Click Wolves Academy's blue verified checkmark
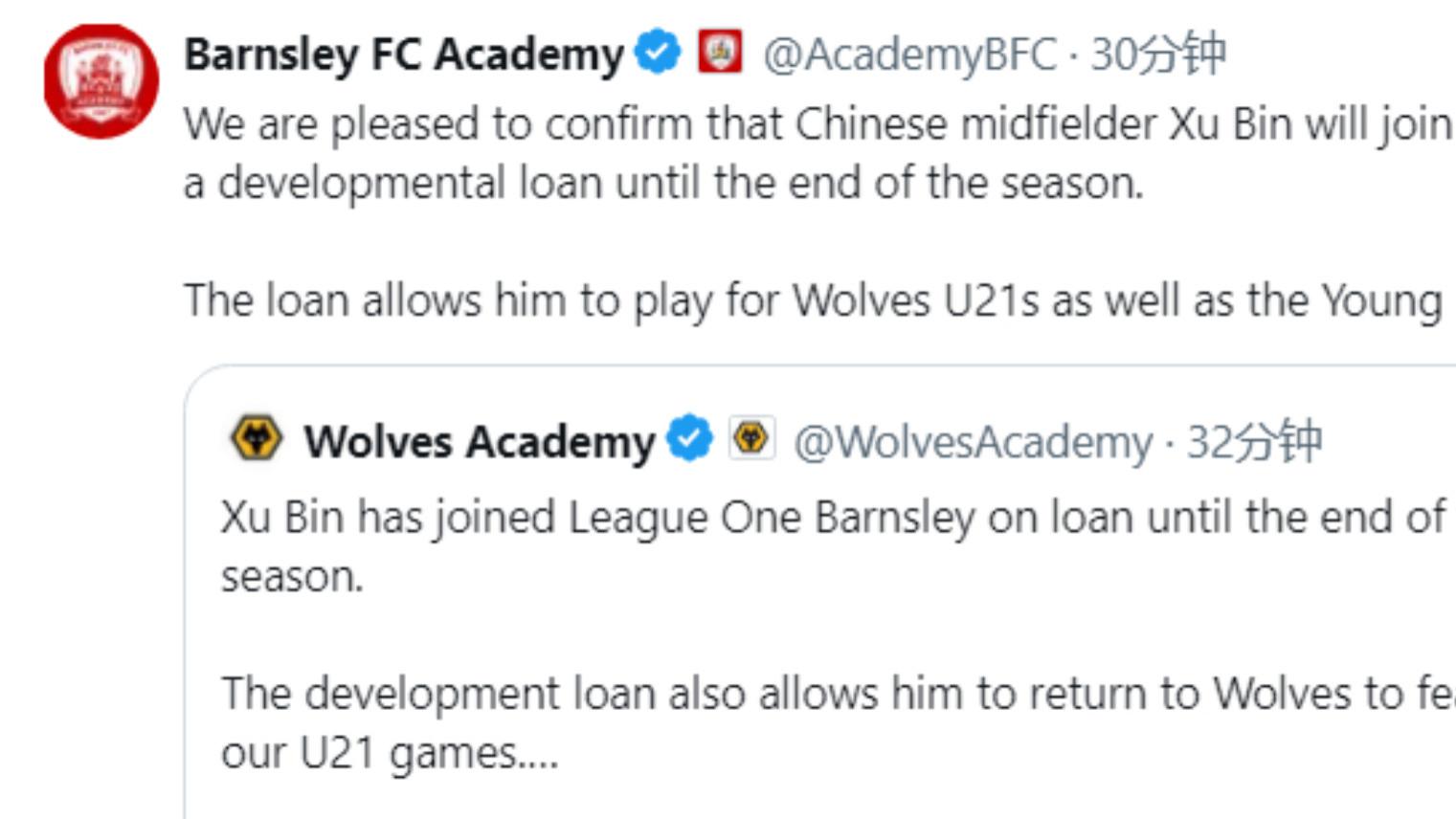The width and height of the screenshot is (1456, 819). point(690,440)
